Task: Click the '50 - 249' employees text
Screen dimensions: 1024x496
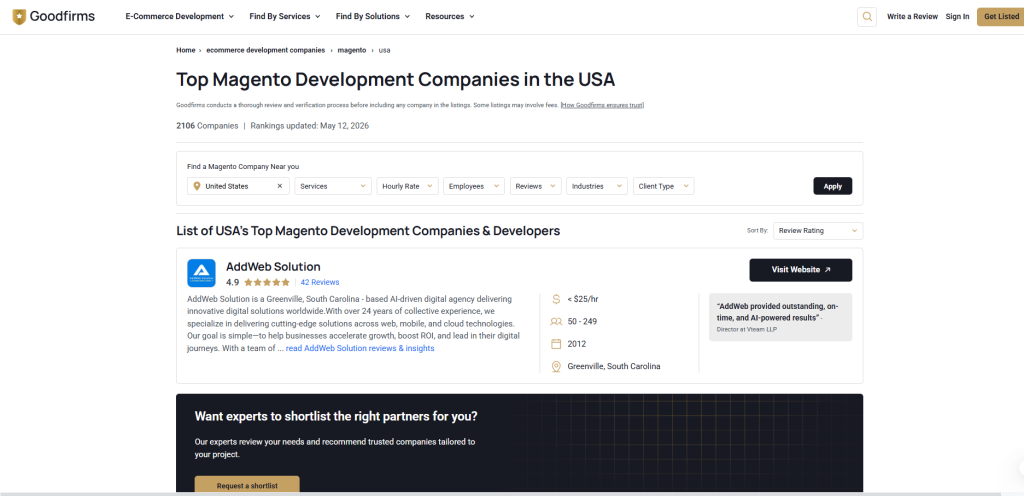Action: [582, 321]
